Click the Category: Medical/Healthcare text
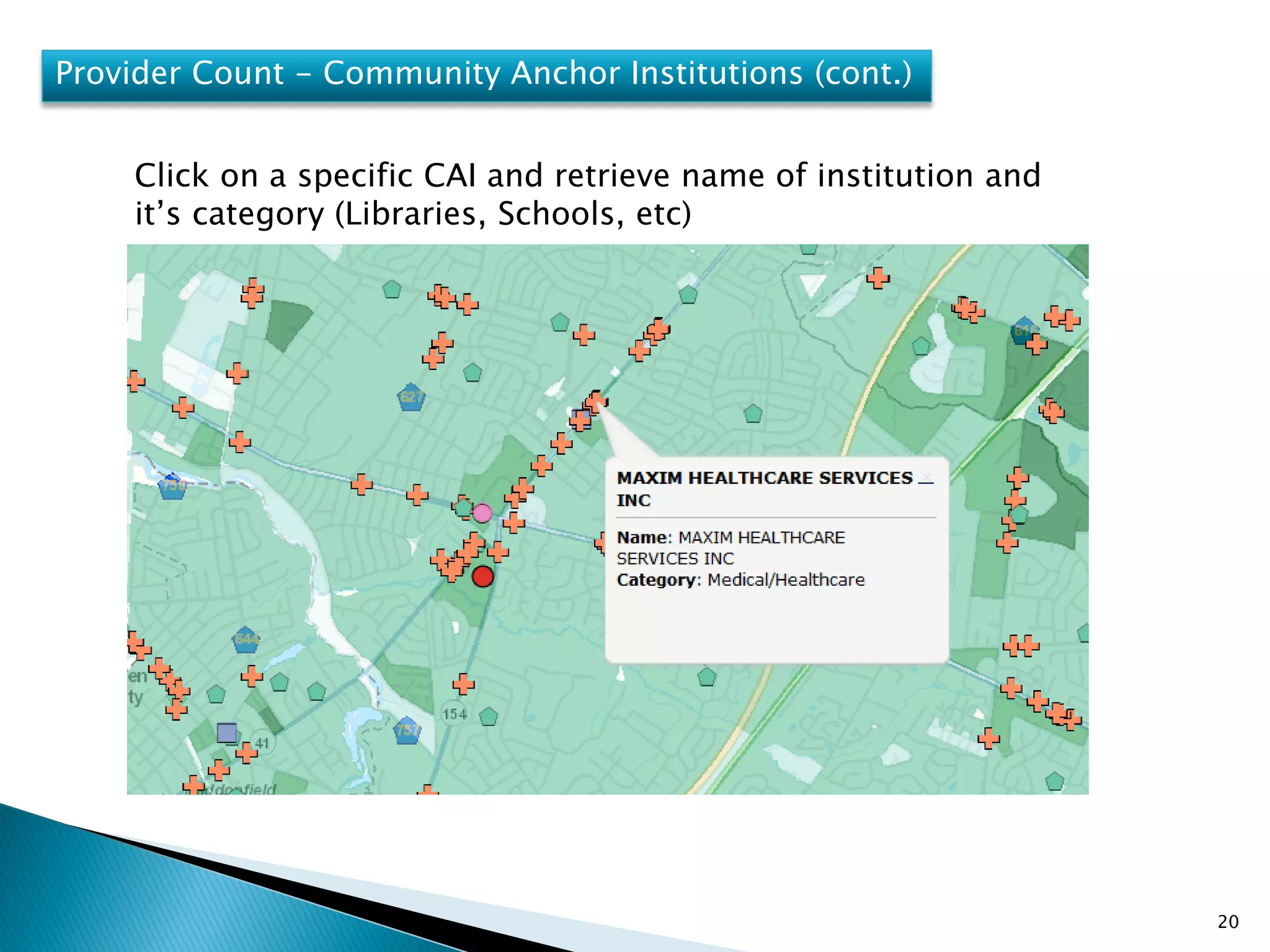1270x952 pixels. (740, 580)
